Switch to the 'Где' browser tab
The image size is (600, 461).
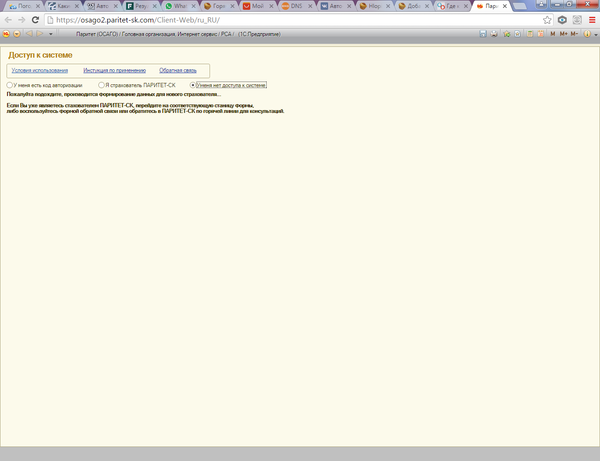pos(452,6)
